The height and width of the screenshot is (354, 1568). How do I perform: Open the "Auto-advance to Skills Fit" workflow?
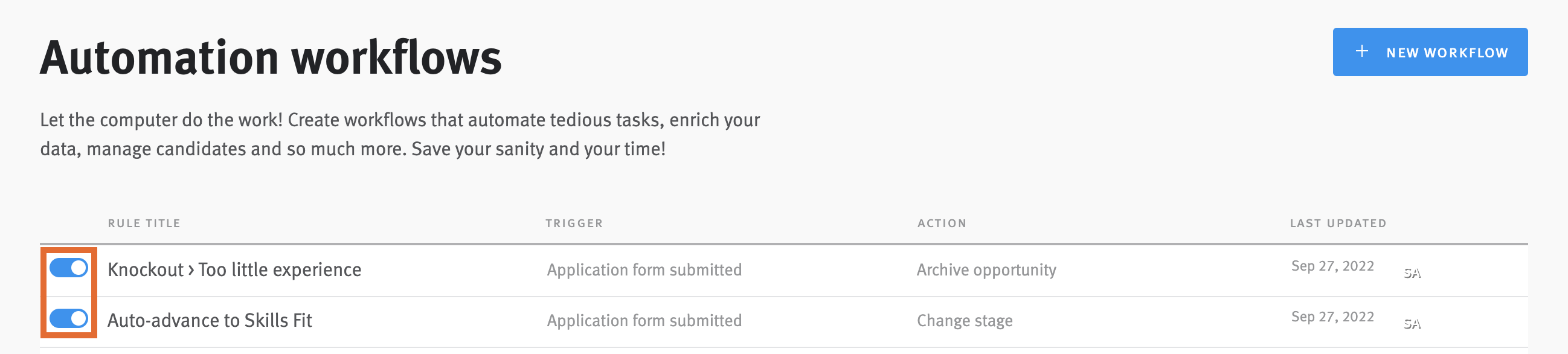(210, 320)
